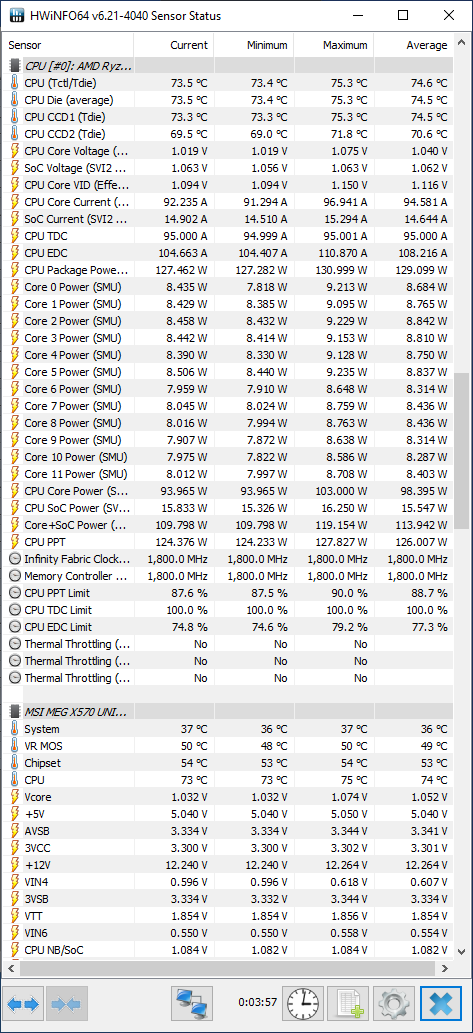Select the CPU Package Power row

(227, 269)
